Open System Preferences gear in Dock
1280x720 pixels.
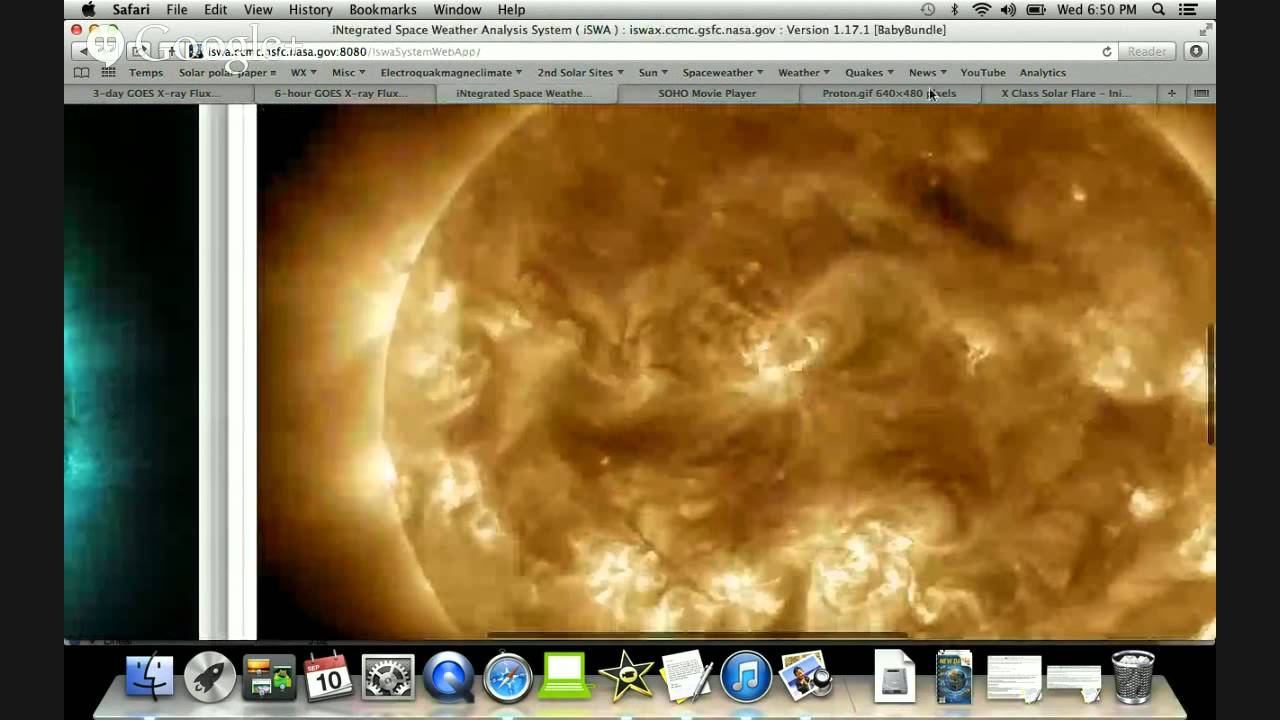point(388,678)
